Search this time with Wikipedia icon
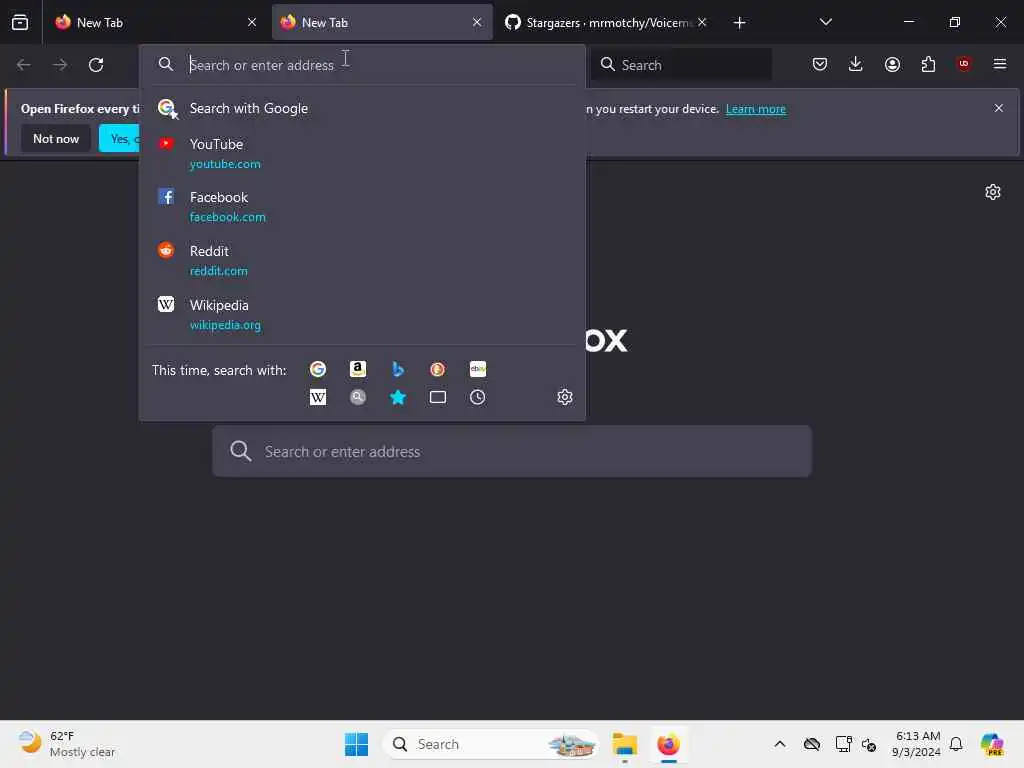 (318, 397)
